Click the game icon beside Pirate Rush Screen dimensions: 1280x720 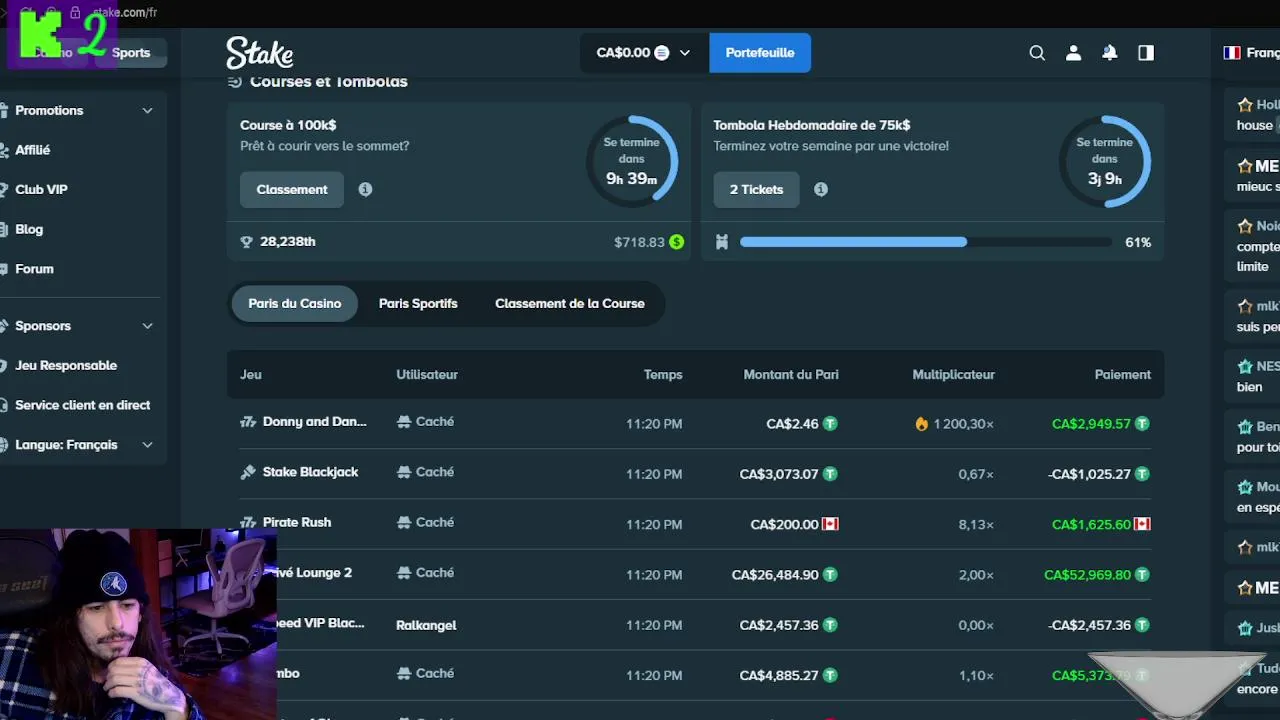tap(248, 522)
